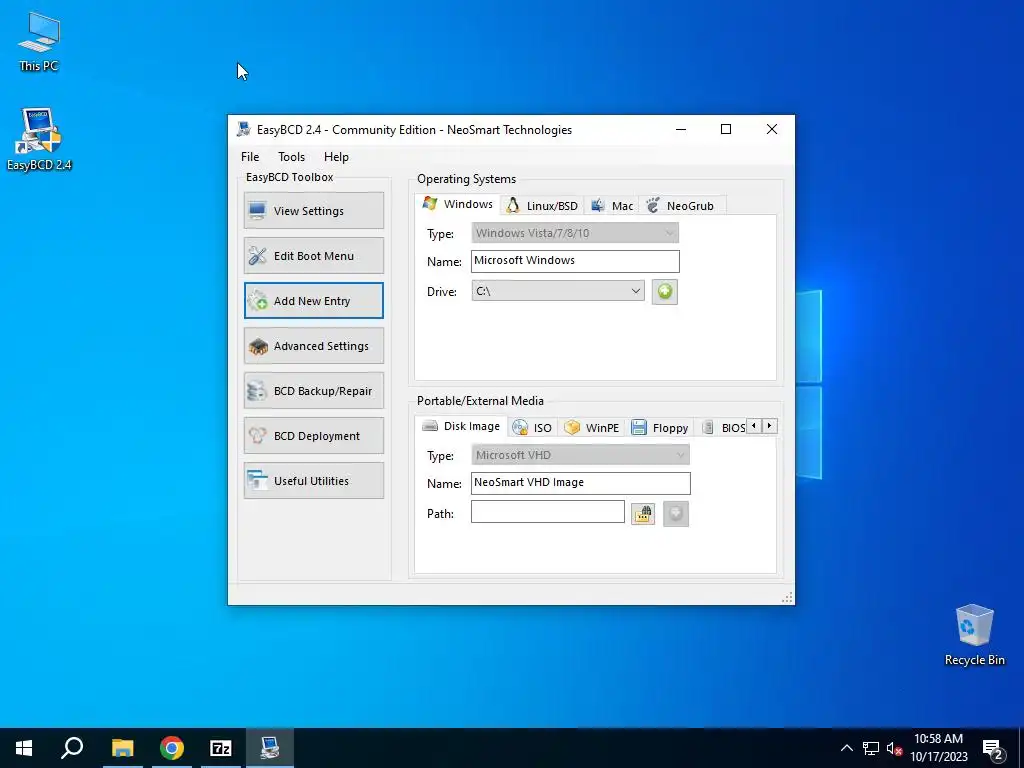1024x768 pixels.
Task: Select the Floppy tab
Action: [660, 428]
